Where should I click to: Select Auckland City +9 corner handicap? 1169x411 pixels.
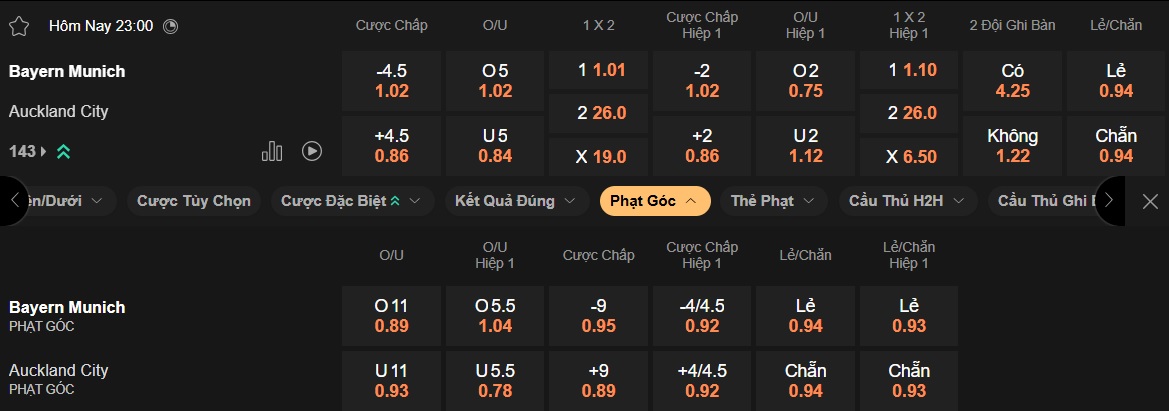600,380
